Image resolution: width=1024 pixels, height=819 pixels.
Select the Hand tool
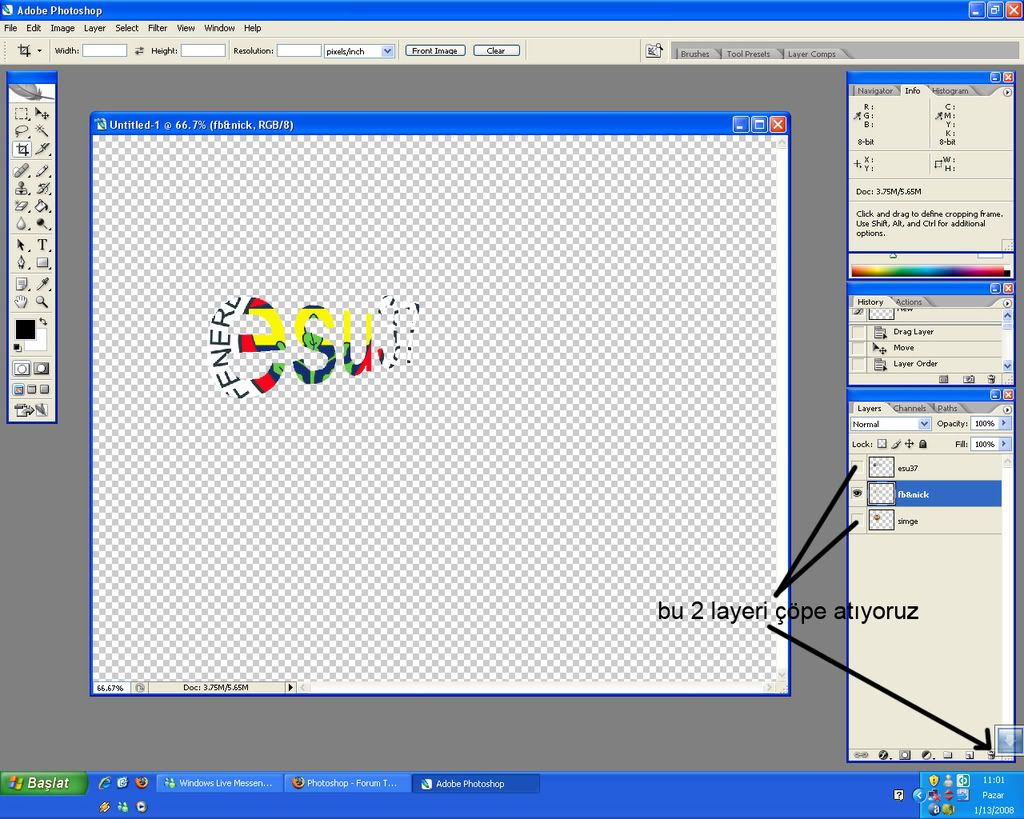(x=22, y=302)
